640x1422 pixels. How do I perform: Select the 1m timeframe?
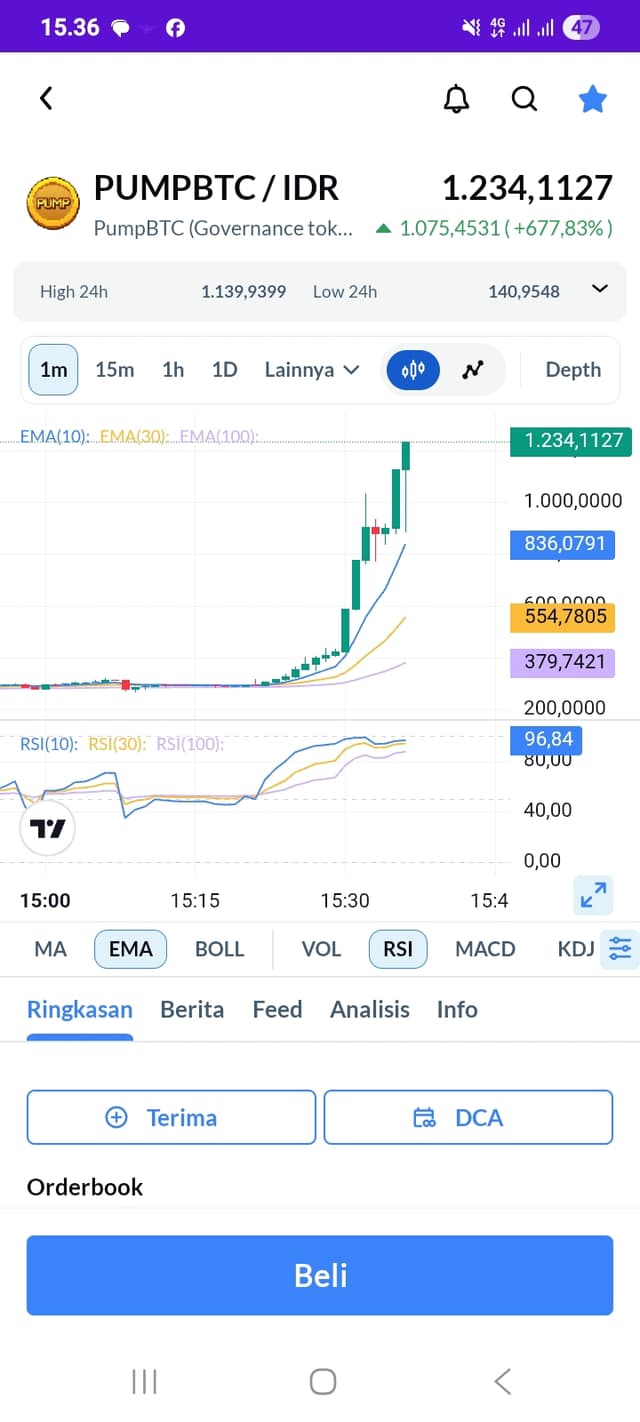(54, 370)
